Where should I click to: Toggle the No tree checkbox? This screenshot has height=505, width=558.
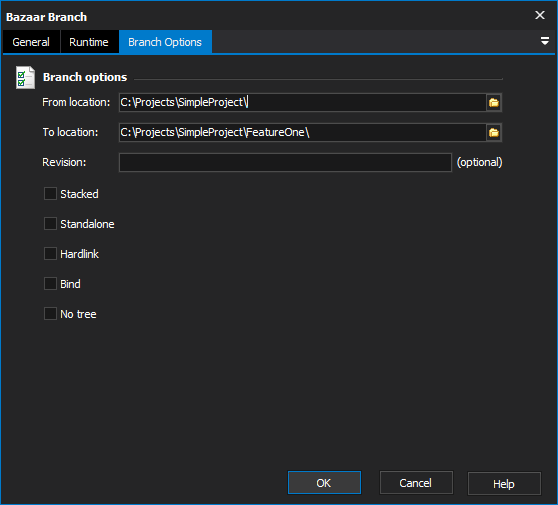tap(50, 314)
